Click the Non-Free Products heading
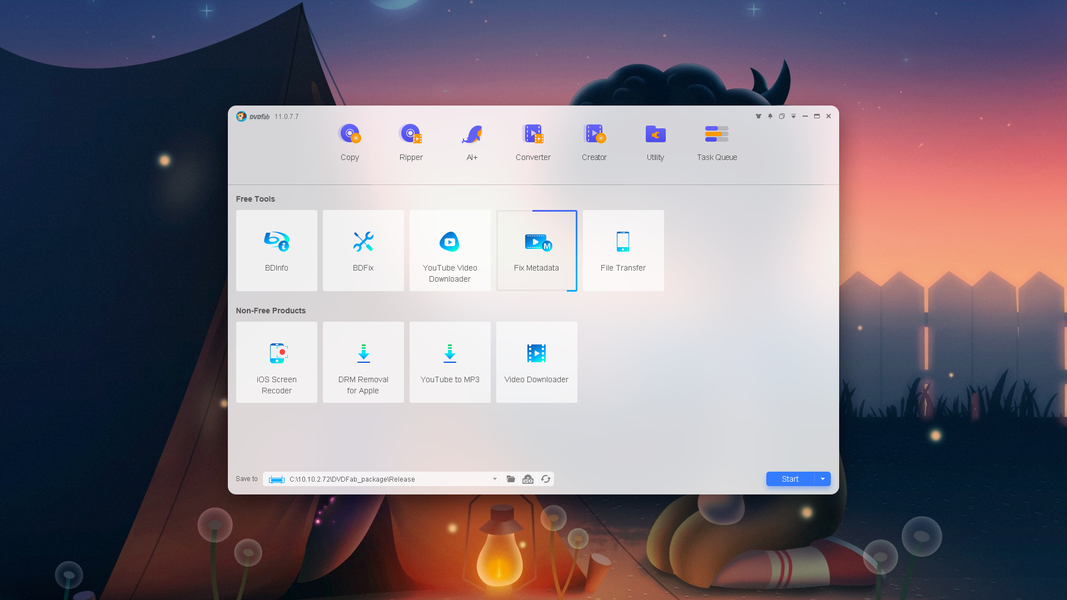The image size is (1067, 600). 271,310
